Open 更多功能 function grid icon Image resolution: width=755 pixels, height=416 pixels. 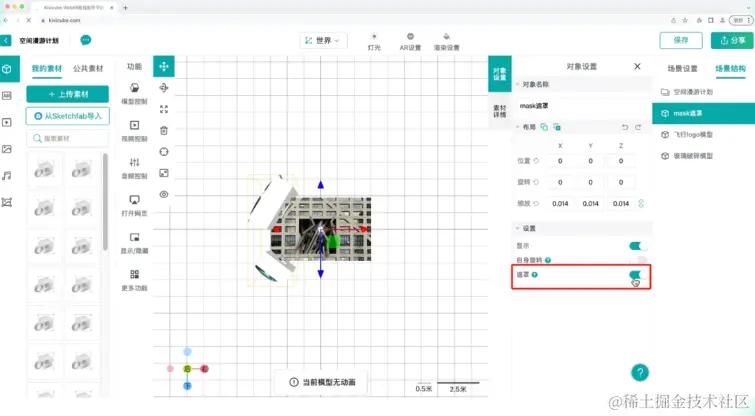[134, 274]
